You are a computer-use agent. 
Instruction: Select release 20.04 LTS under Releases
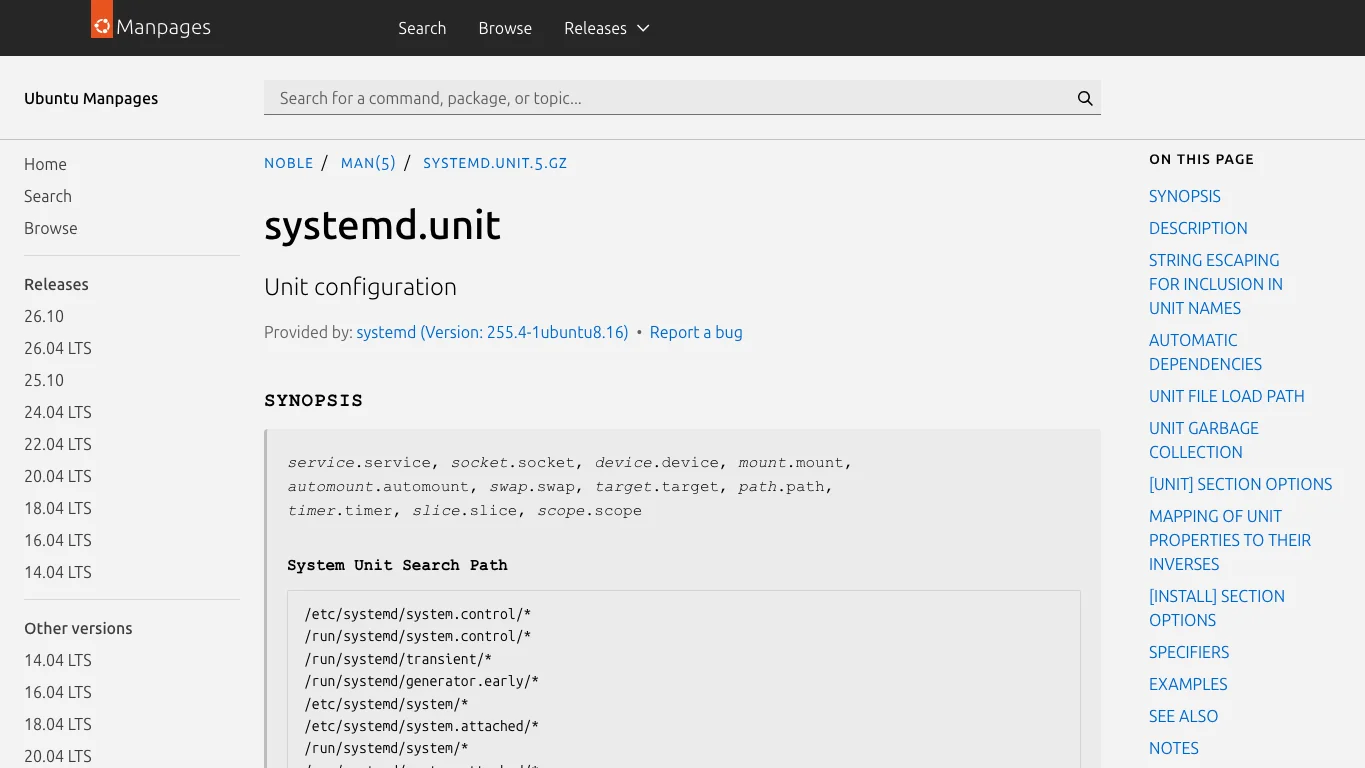tap(58, 476)
